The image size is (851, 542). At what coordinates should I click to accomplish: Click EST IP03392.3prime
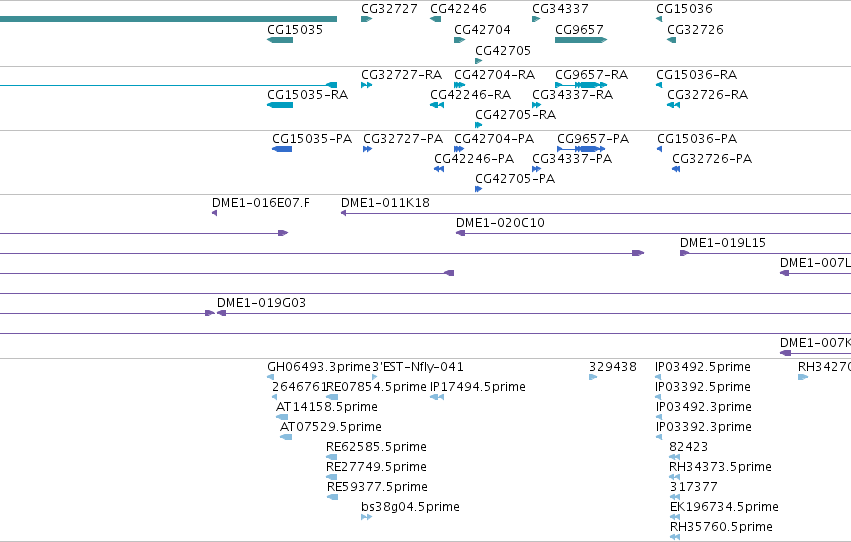703,428
